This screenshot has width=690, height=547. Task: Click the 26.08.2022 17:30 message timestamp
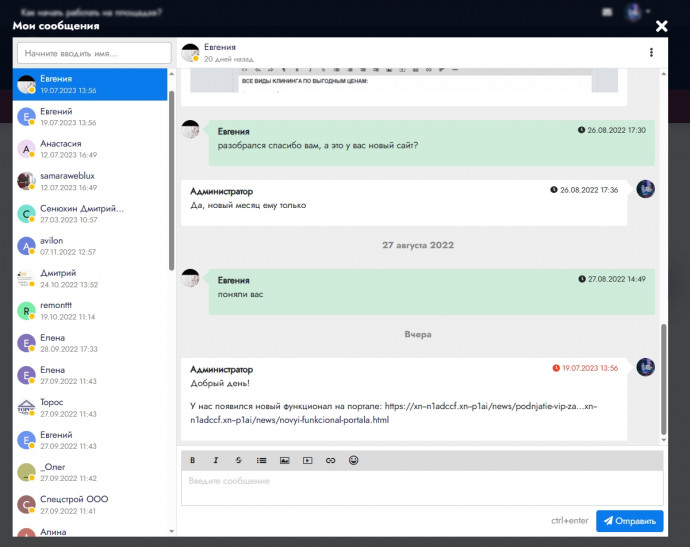click(612, 130)
